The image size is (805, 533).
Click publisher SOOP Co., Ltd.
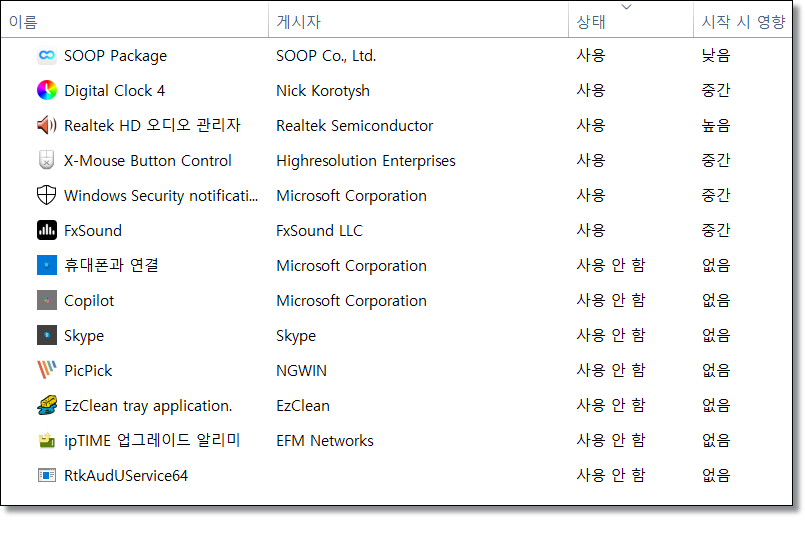coord(327,55)
